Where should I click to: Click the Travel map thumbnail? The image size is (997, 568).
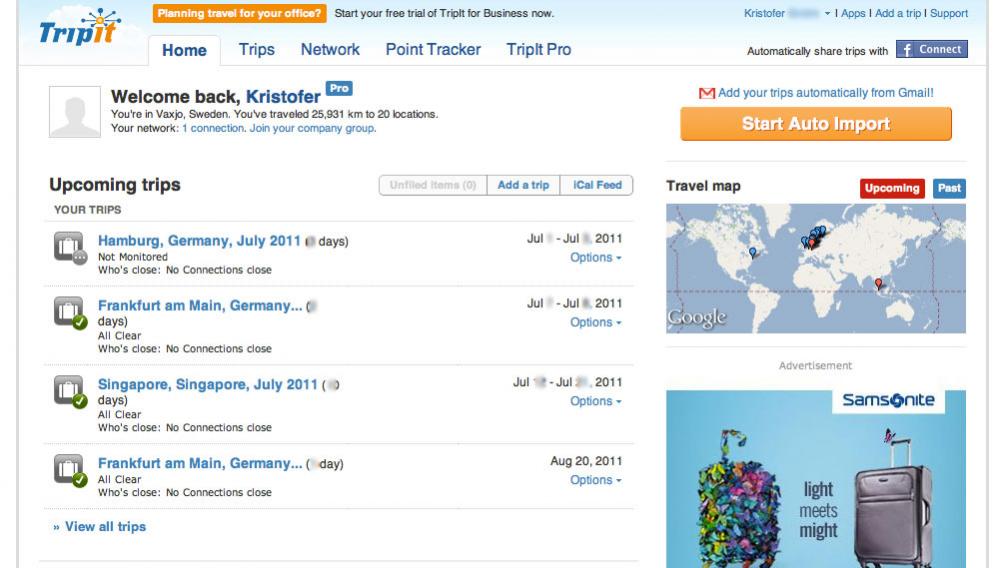pos(815,268)
